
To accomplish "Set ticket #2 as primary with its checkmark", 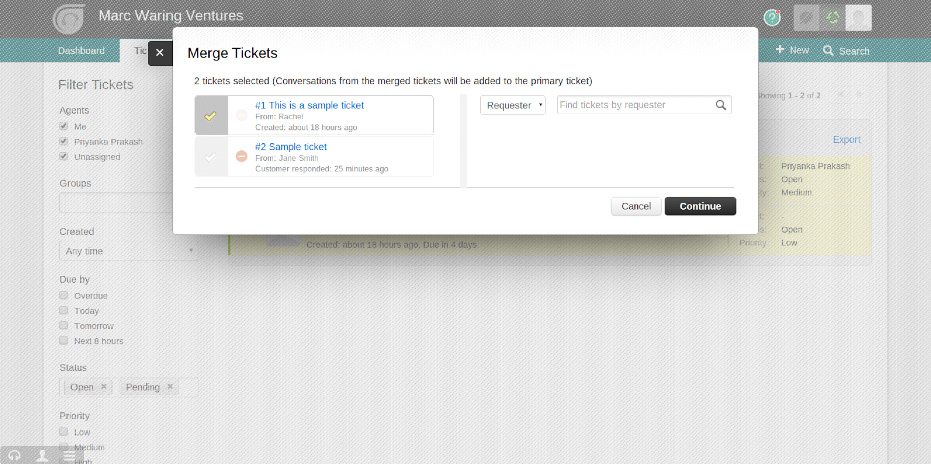I will [211, 157].
